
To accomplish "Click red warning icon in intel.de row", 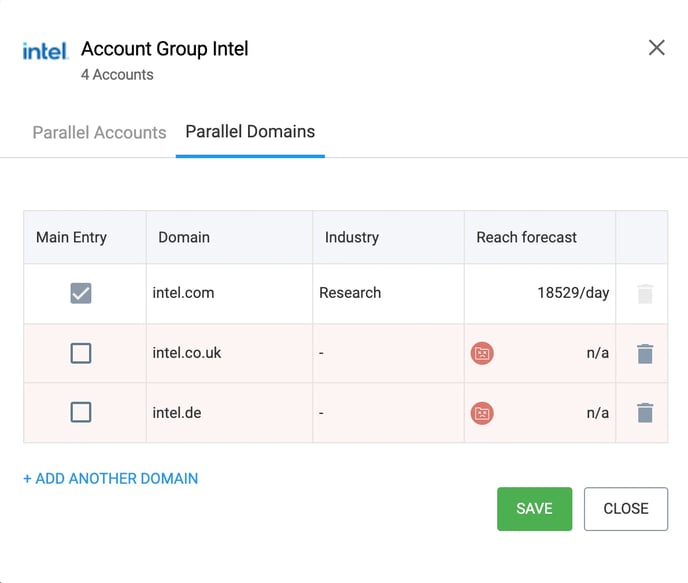I will click(482, 413).
